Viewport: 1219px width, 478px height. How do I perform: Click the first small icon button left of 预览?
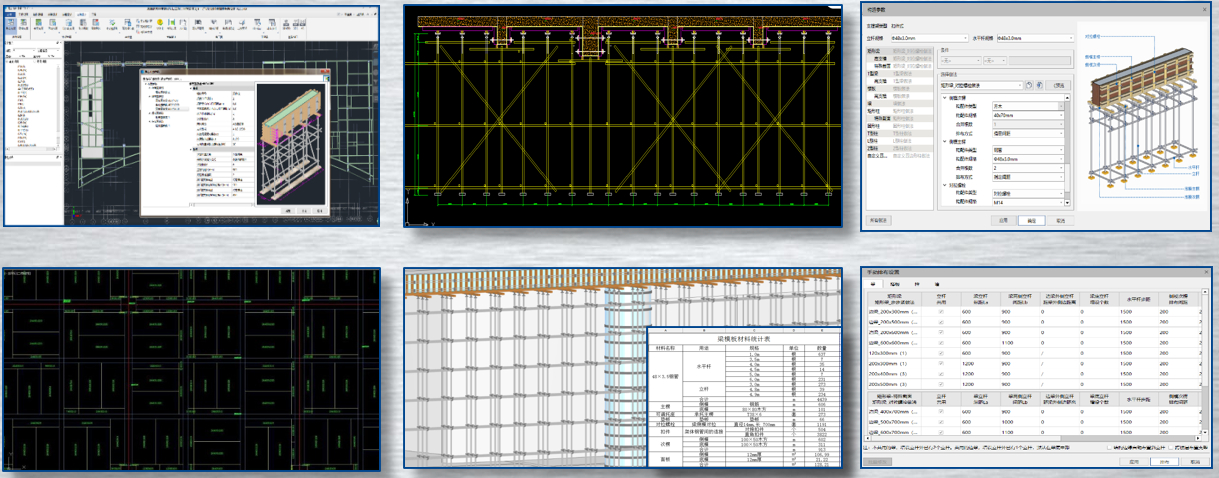1028,86
